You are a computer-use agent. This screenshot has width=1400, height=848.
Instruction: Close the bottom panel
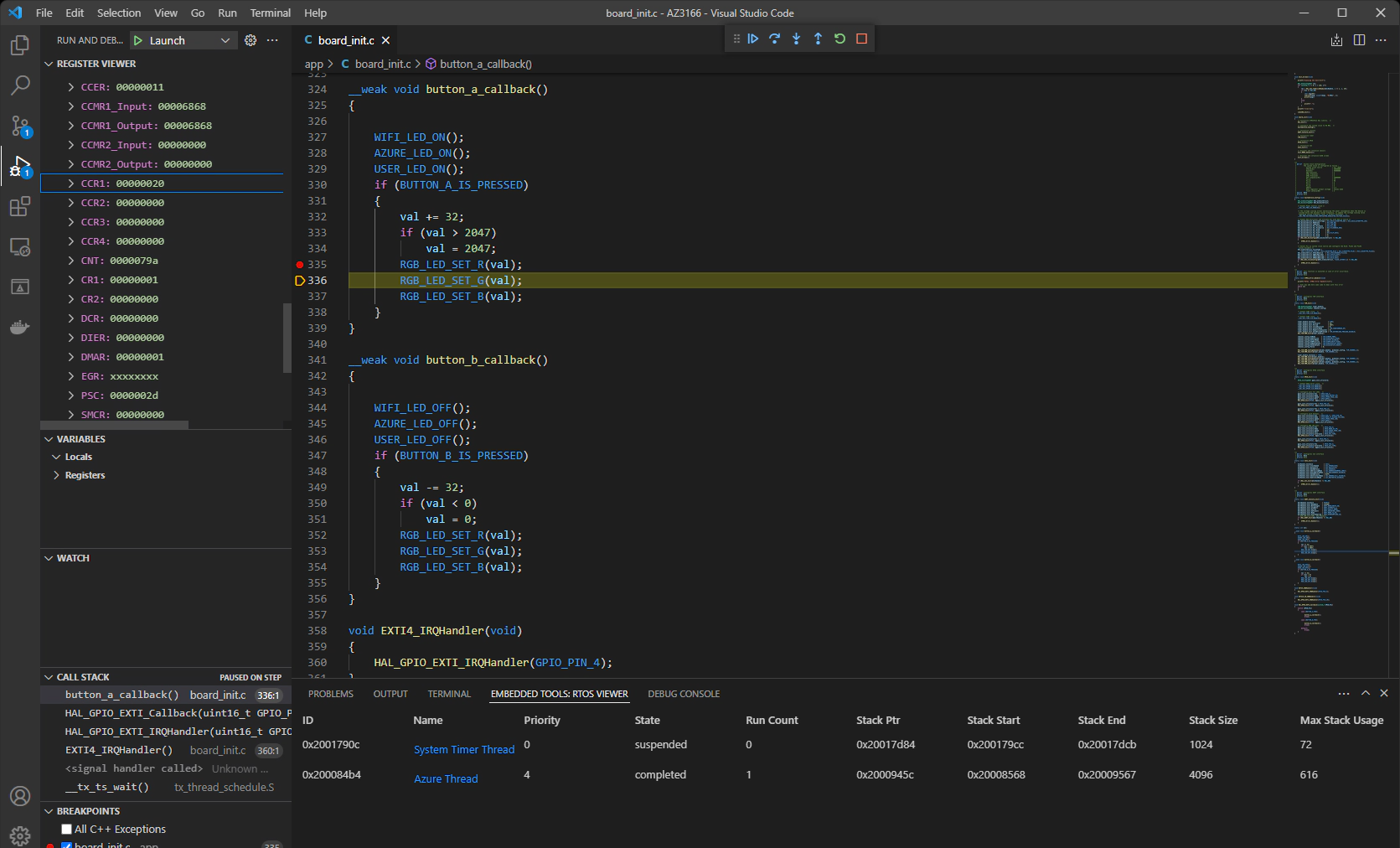click(x=1384, y=693)
